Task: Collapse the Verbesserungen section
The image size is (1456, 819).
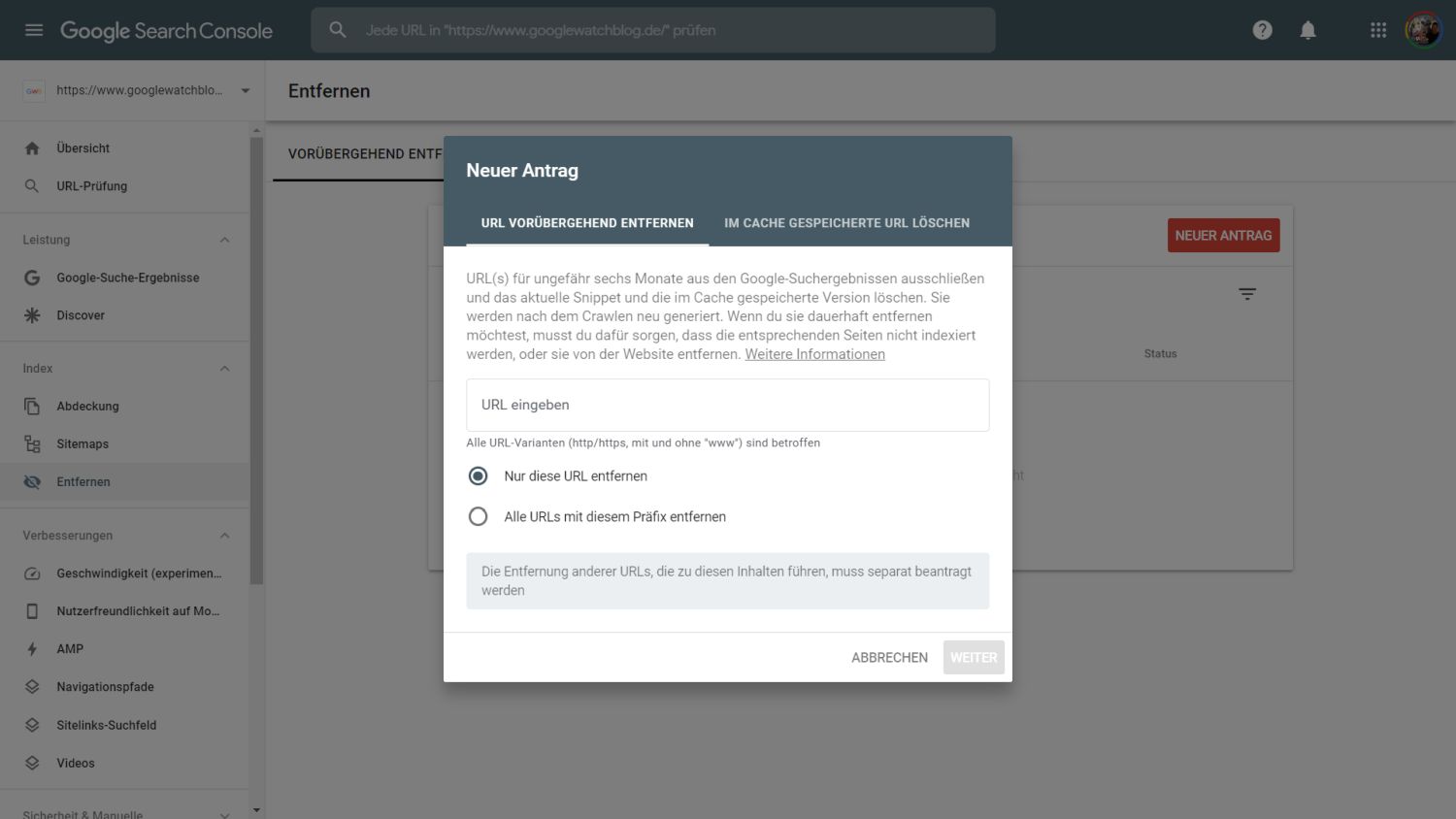Action: [x=224, y=536]
